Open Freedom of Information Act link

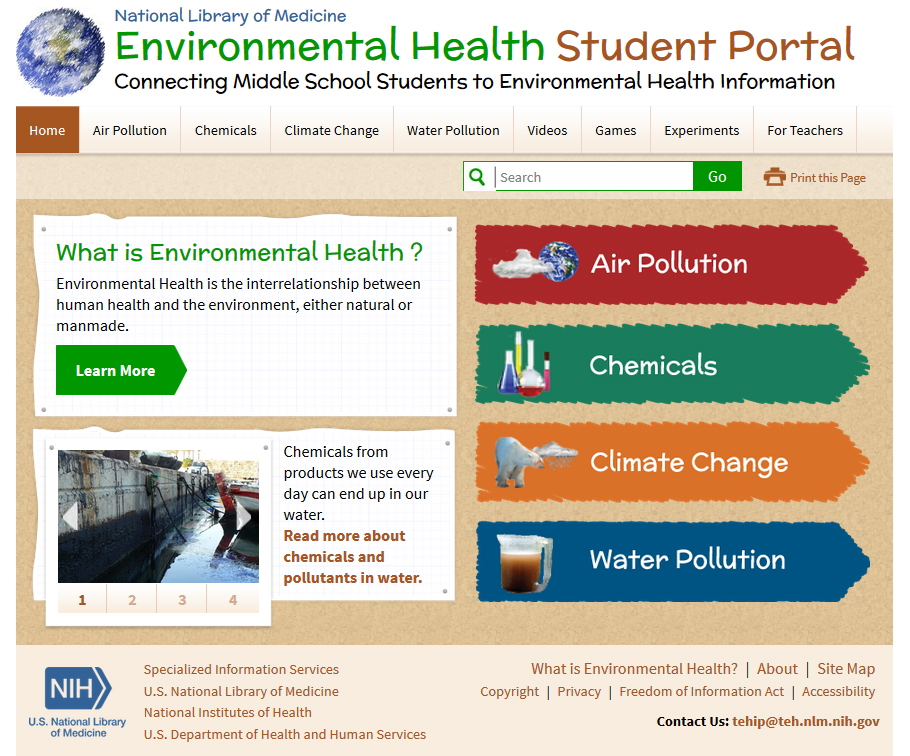click(701, 691)
